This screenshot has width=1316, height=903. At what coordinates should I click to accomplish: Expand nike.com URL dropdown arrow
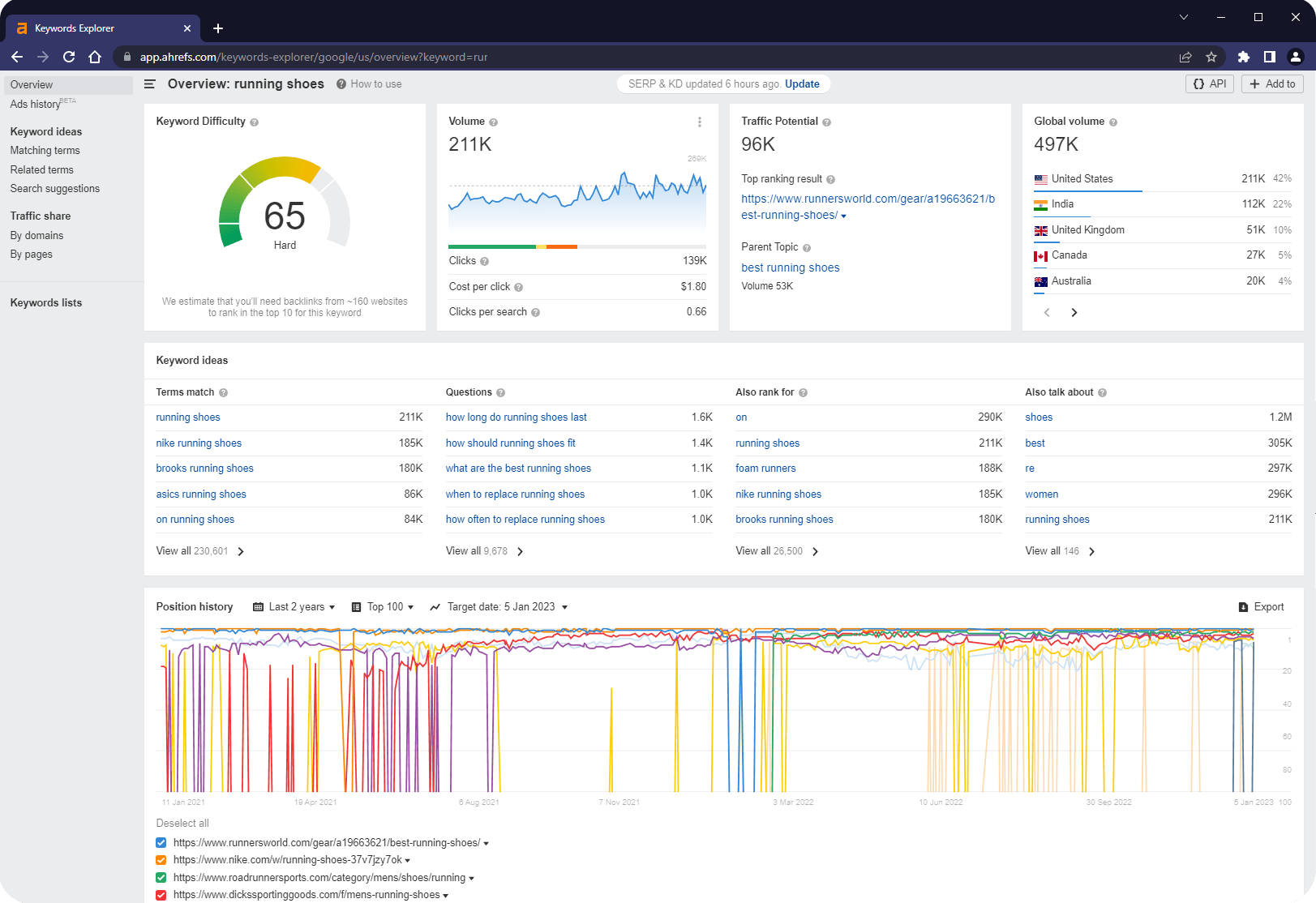click(407, 861)
